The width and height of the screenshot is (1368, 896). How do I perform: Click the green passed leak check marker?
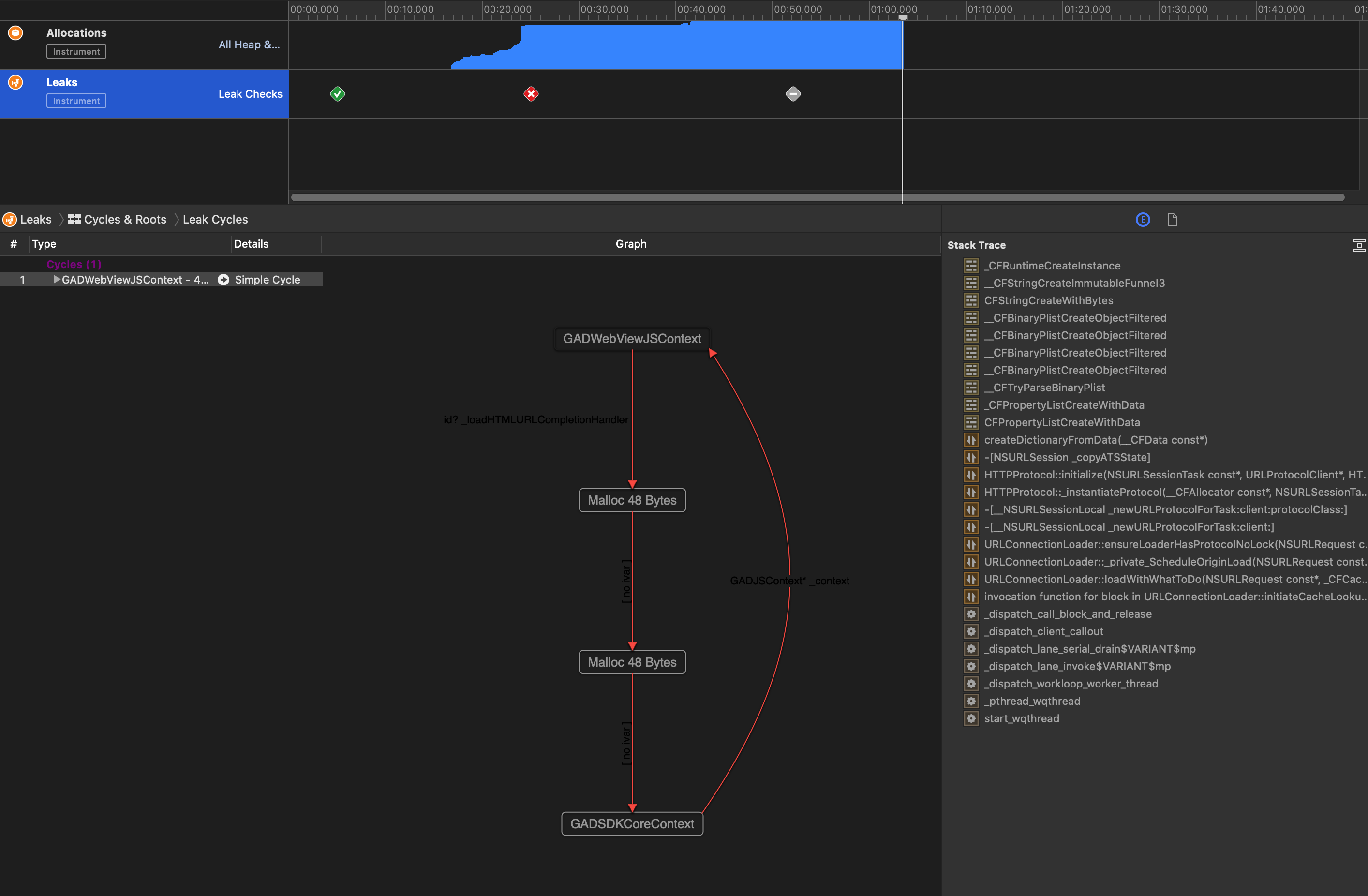337,94
